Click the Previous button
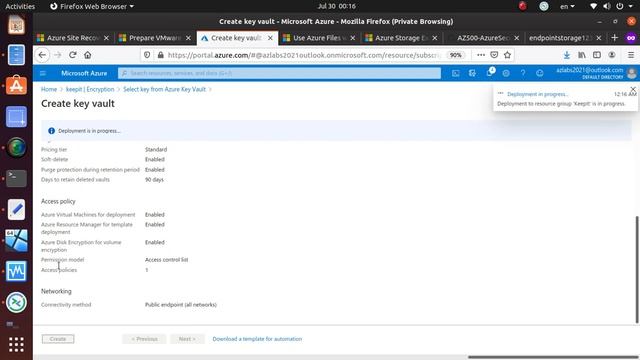Screen dimensions: 640x360 [x=144, y=339]
